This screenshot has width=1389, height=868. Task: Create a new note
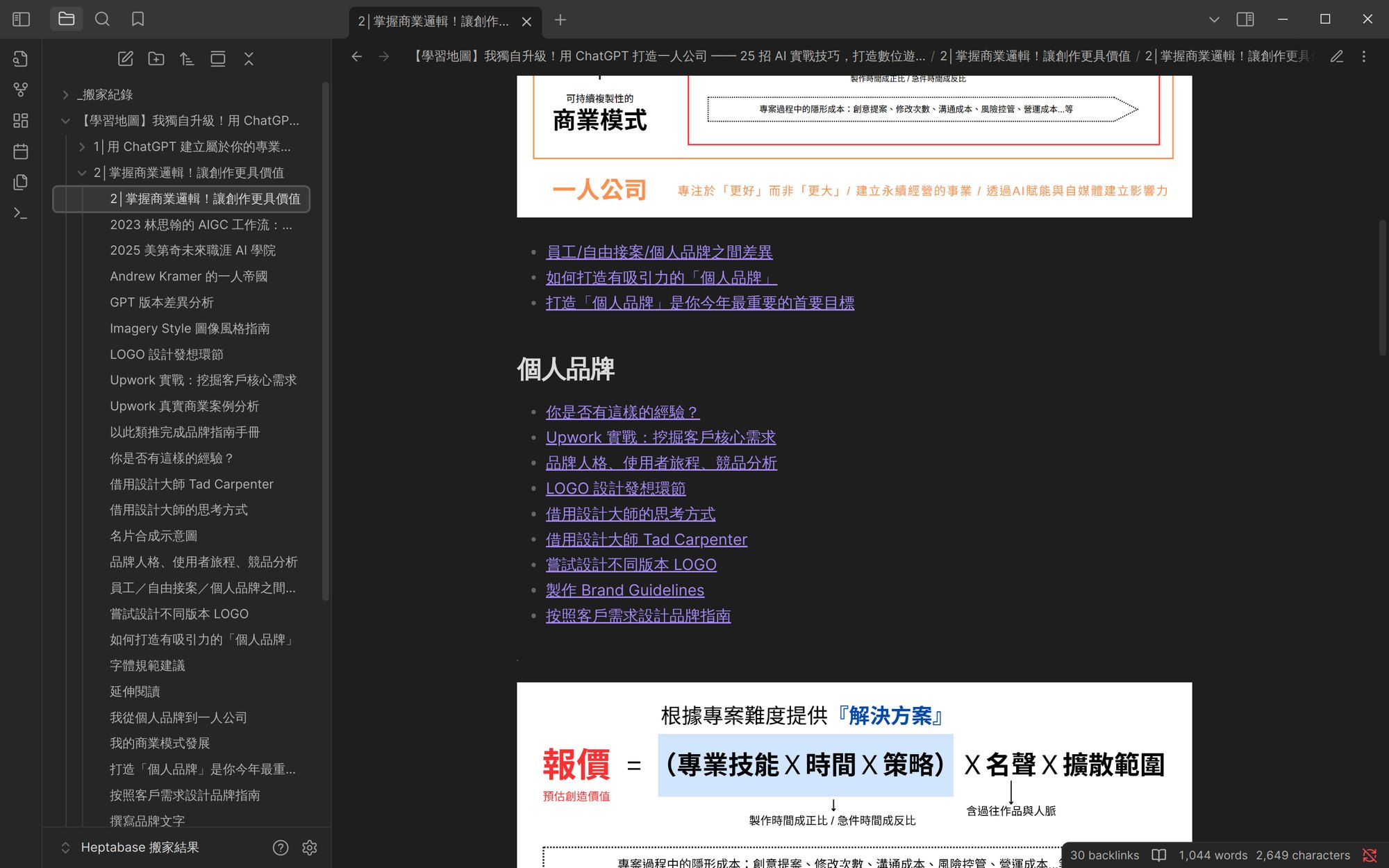[x=126, y=59]
